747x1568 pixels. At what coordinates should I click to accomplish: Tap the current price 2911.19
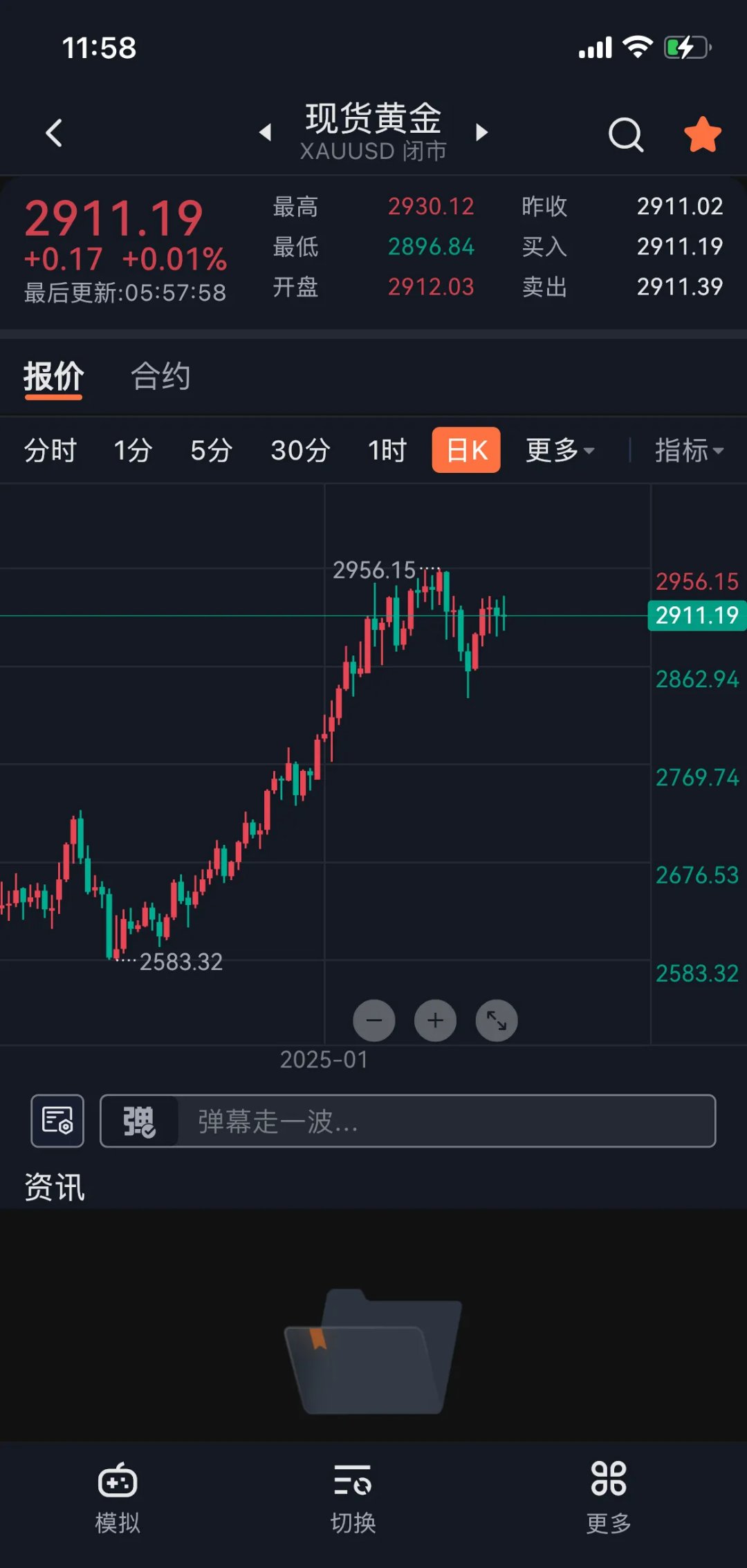[113, 218]
